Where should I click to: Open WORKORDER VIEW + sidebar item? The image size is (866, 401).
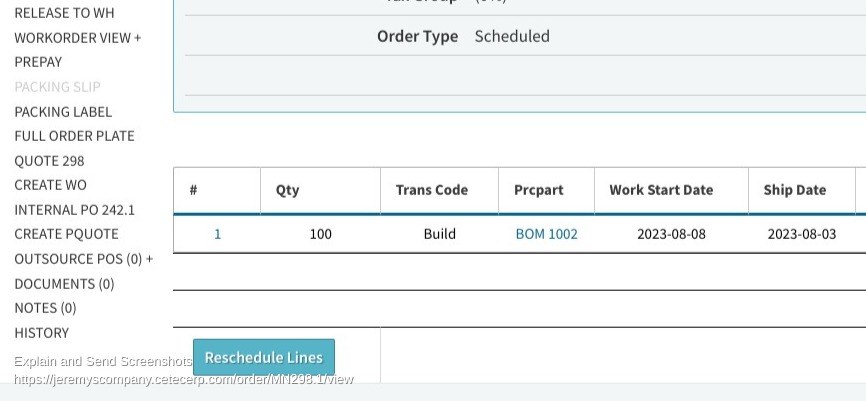(x=77, y=38)
